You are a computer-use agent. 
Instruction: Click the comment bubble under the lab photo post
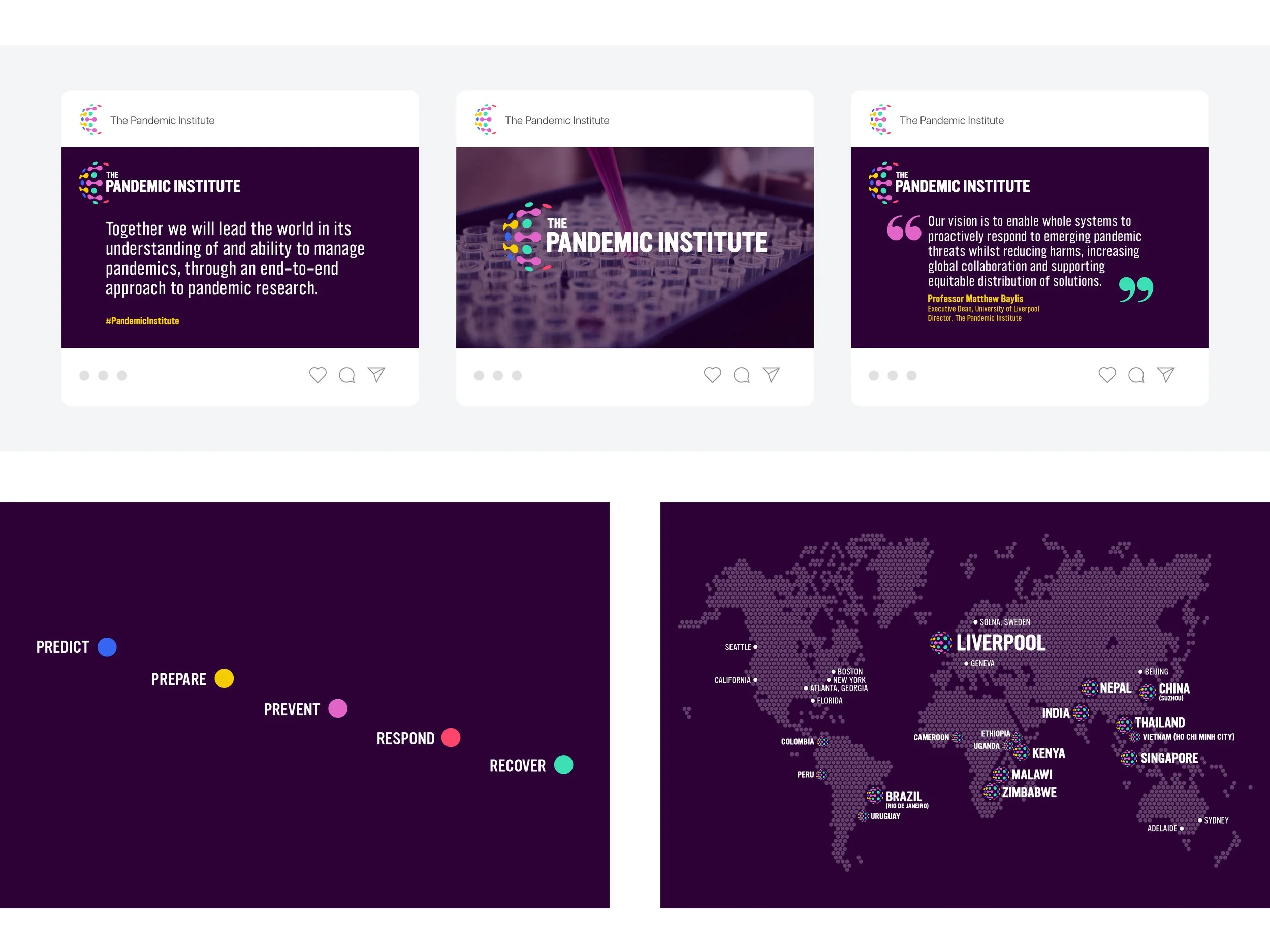tap(742, 375)
